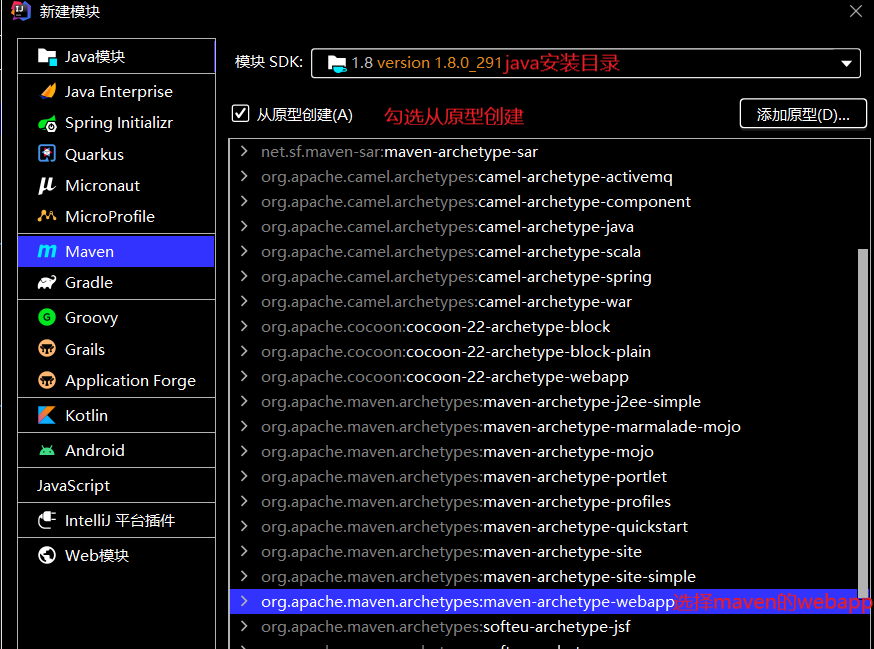Image resolution: width=874 pixels, height=649 pixels.
Task: Expand camel-archetype-scala node
Action: pyautogui.click(x=244, y=251)
